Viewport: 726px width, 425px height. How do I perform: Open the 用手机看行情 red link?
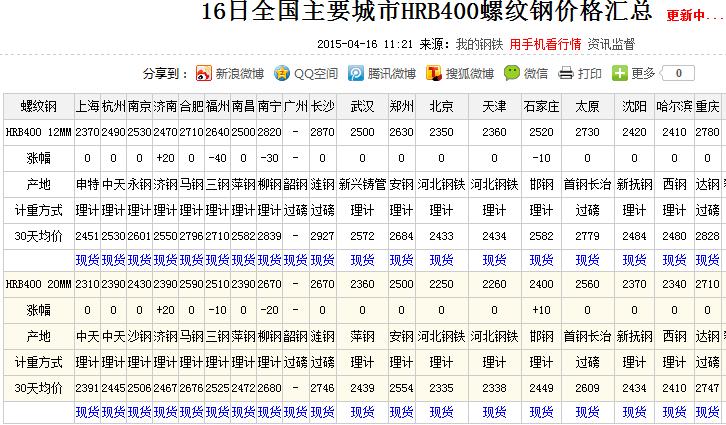545,44
